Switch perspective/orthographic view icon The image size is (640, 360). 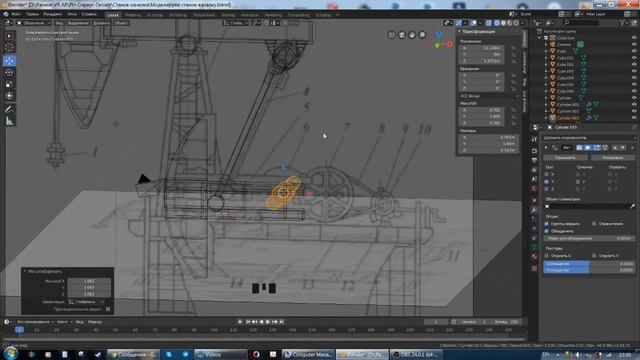(x=391, y=35)
